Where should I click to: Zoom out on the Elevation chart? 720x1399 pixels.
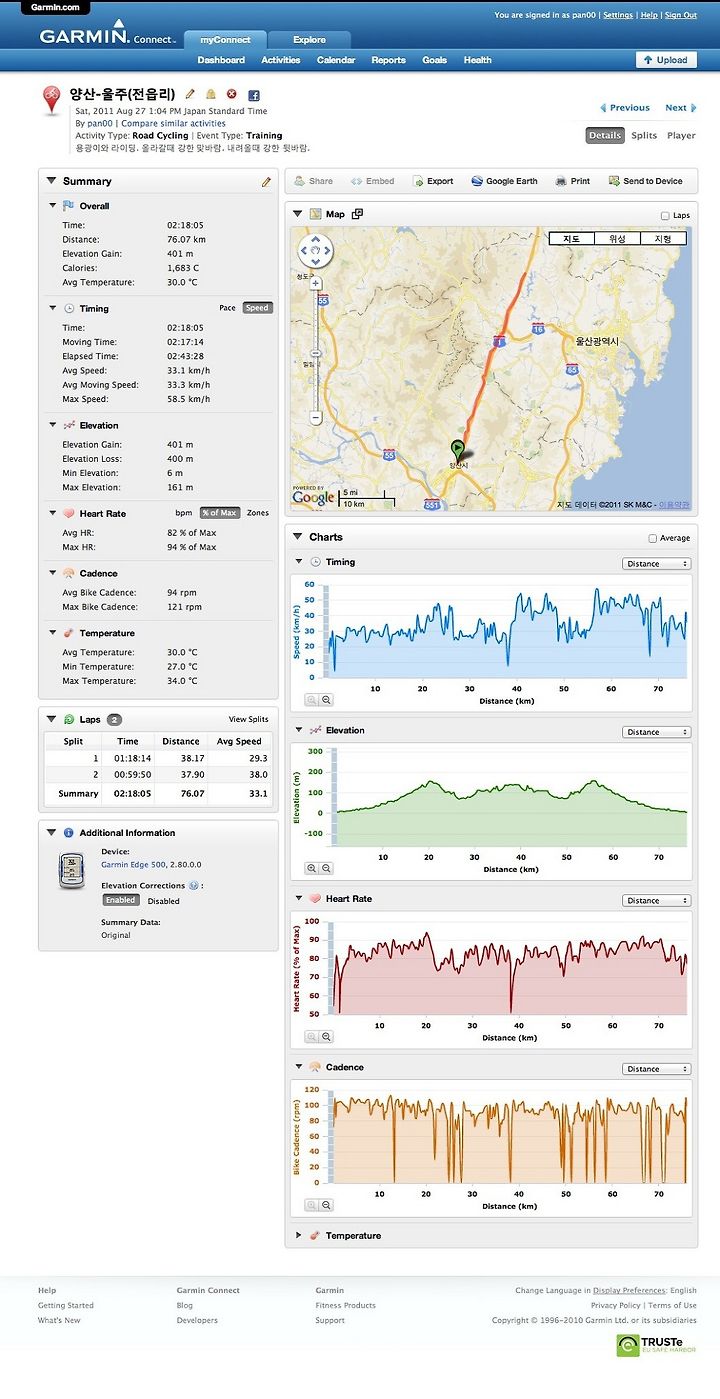326,869
